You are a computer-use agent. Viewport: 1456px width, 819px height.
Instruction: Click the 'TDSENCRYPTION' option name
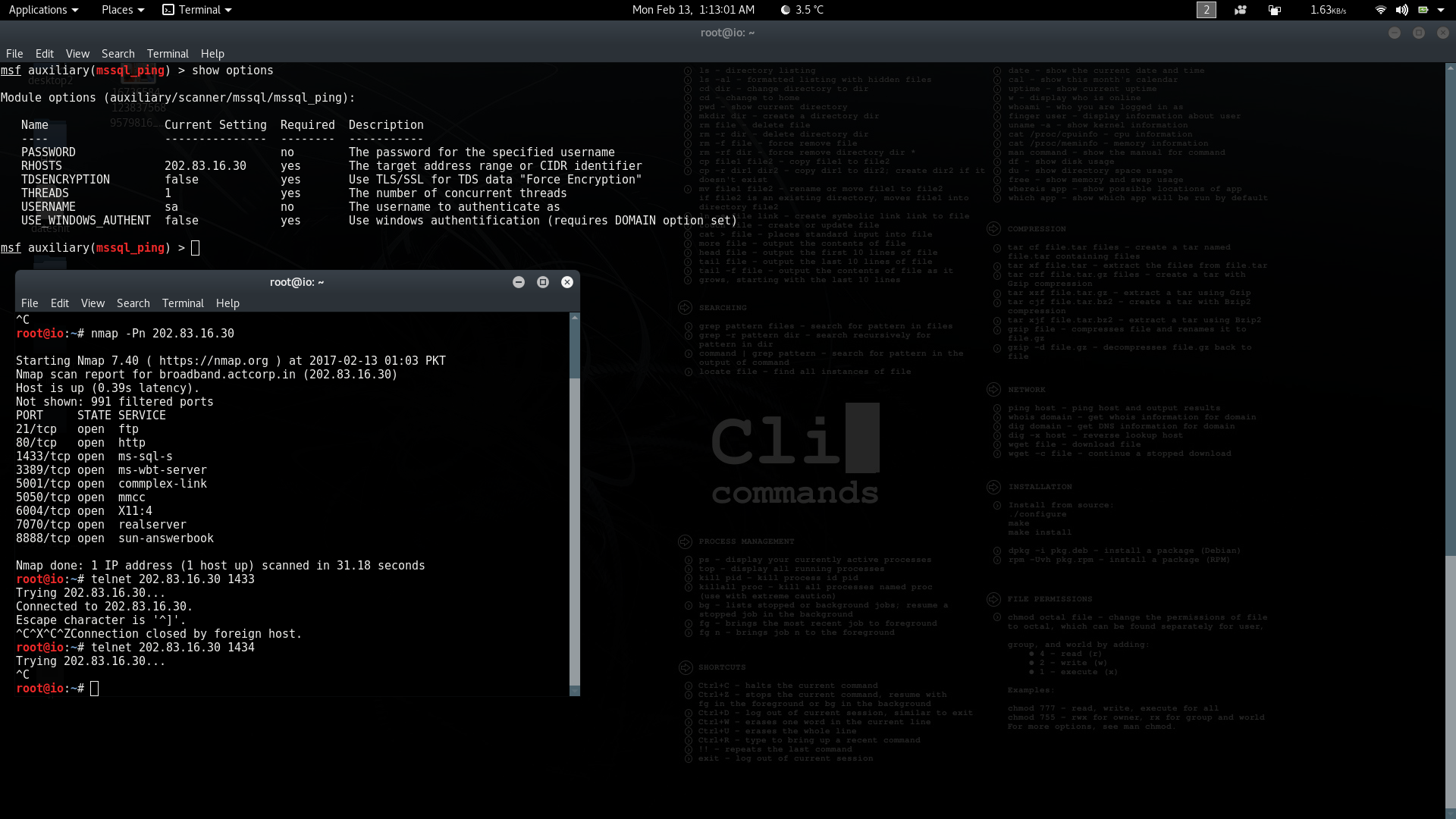point(65,180)
